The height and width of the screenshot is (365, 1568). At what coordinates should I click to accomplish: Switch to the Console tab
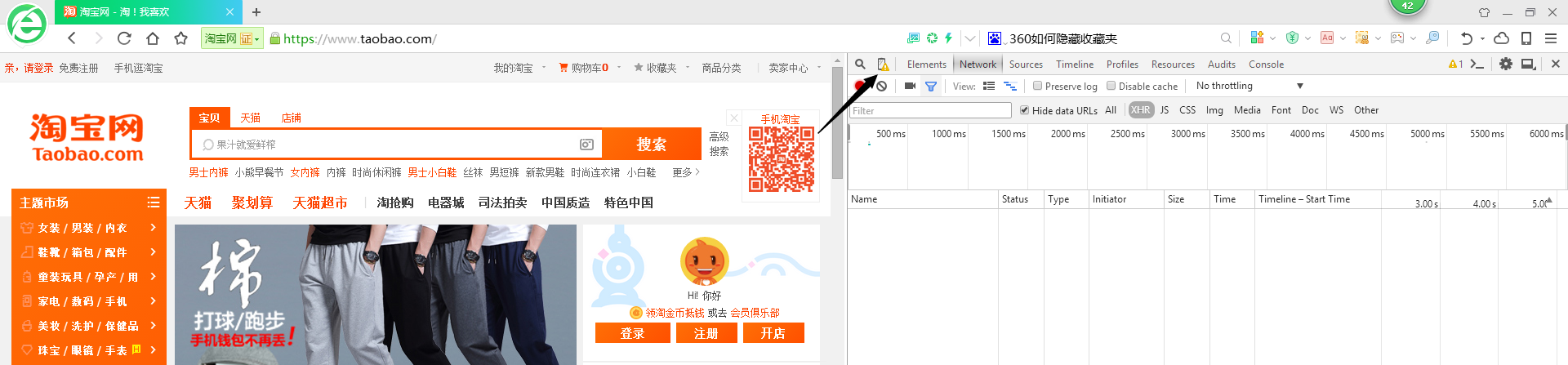(x=1266, y=65)
